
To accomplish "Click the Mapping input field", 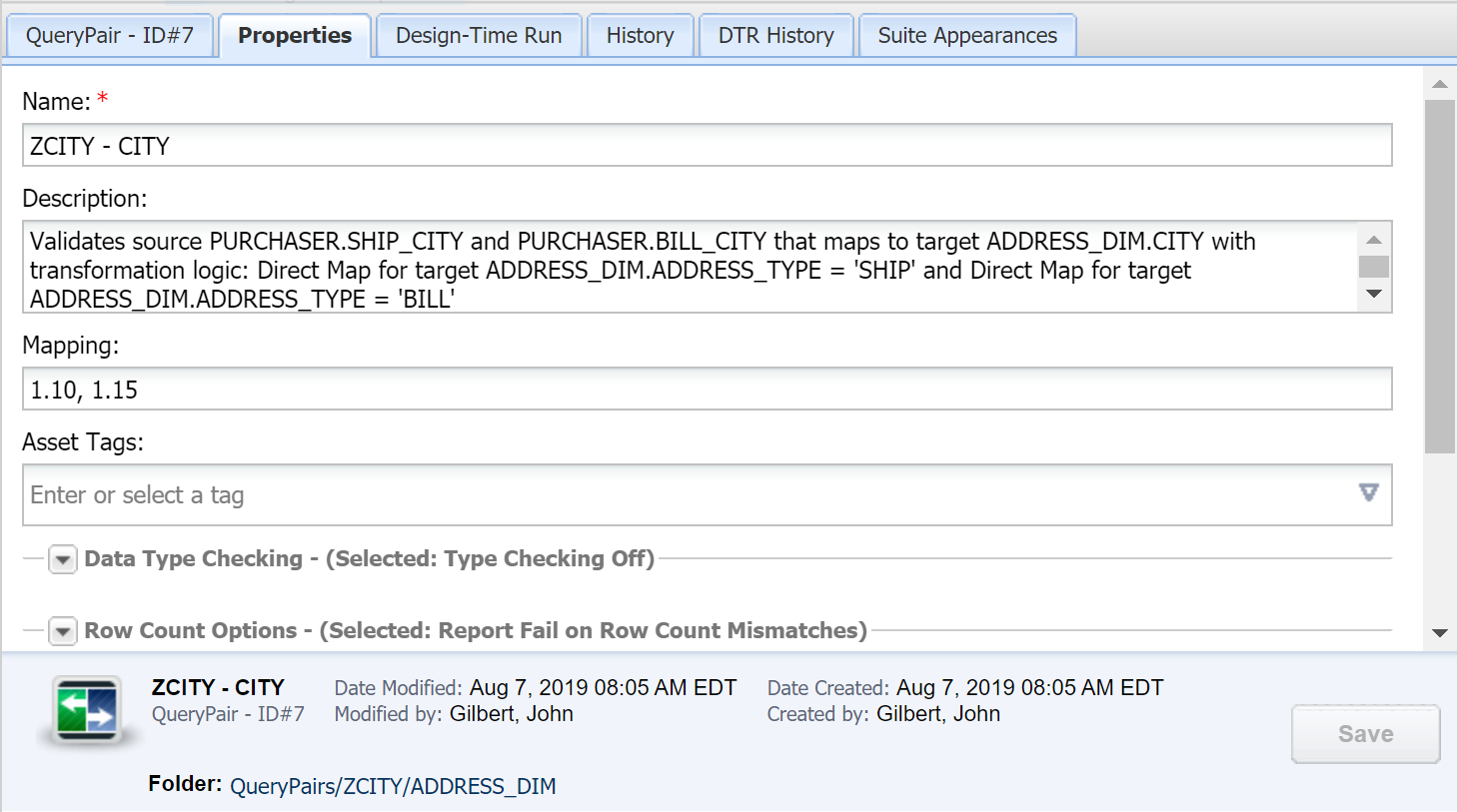I will pyautogui.click(x=707, y=390).
